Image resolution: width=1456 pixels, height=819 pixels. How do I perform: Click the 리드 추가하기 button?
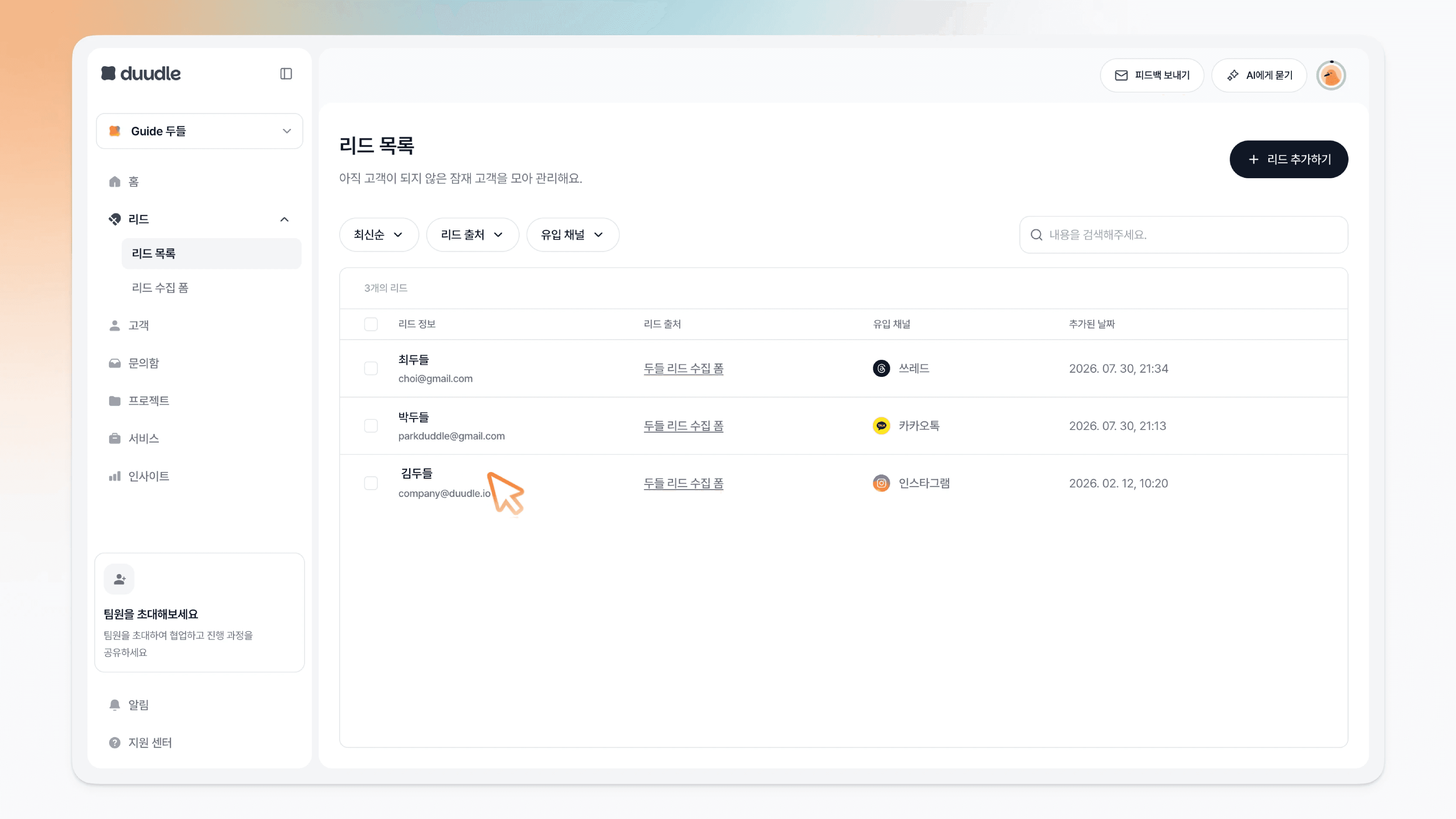tap(1289, 159)
